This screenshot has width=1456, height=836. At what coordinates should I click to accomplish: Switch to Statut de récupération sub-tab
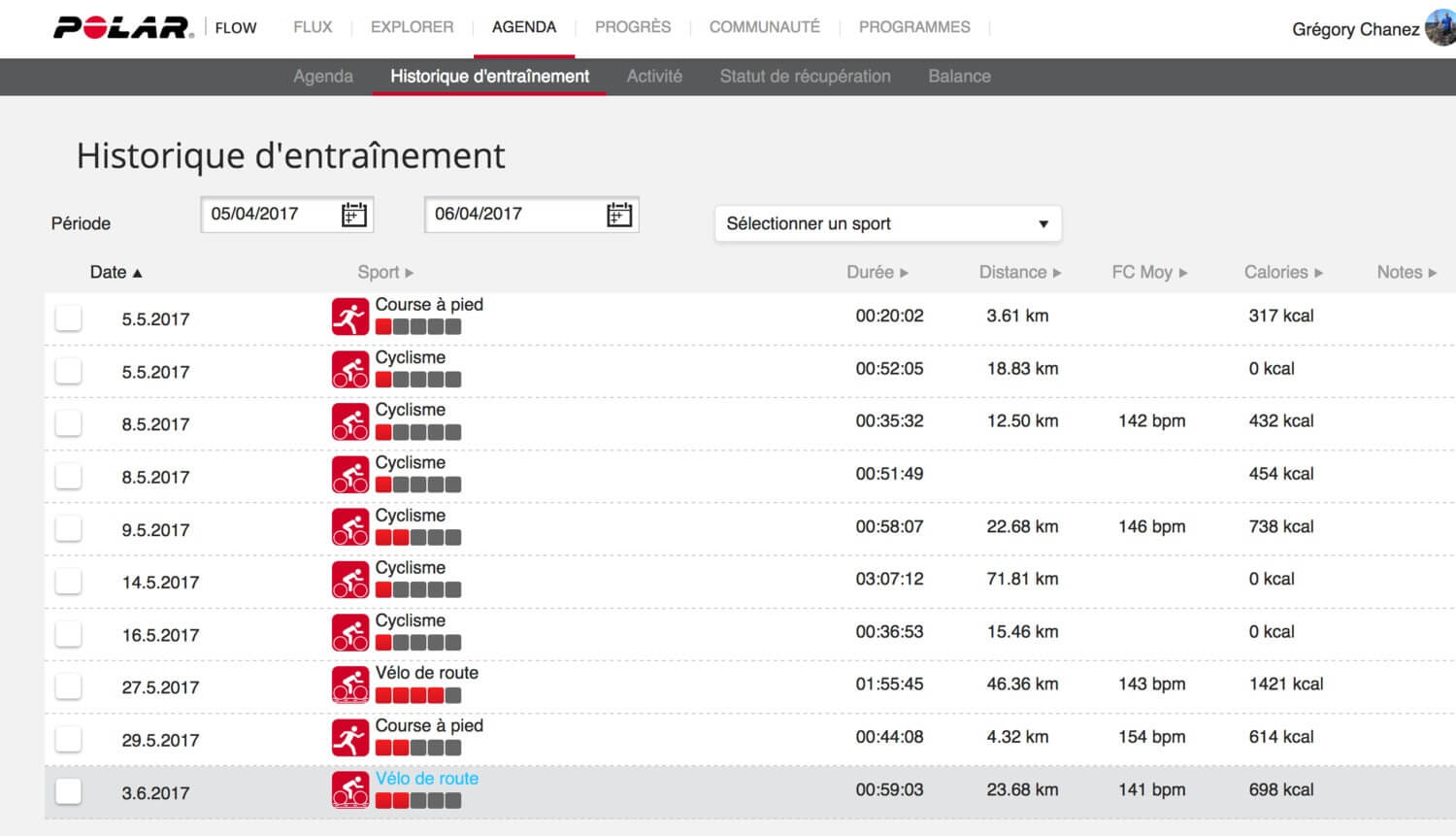[805, 76]
